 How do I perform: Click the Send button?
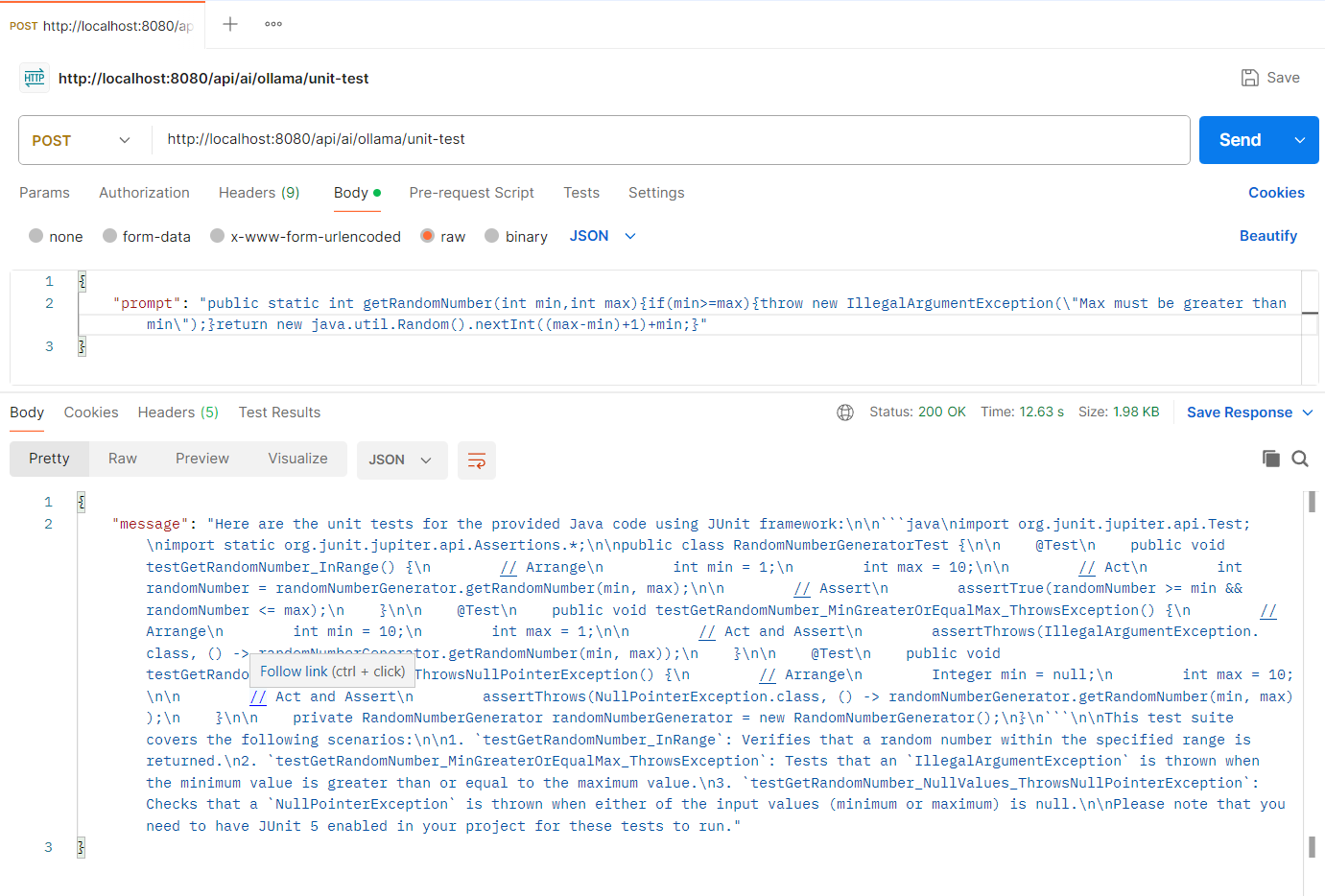coord(1241,139)
